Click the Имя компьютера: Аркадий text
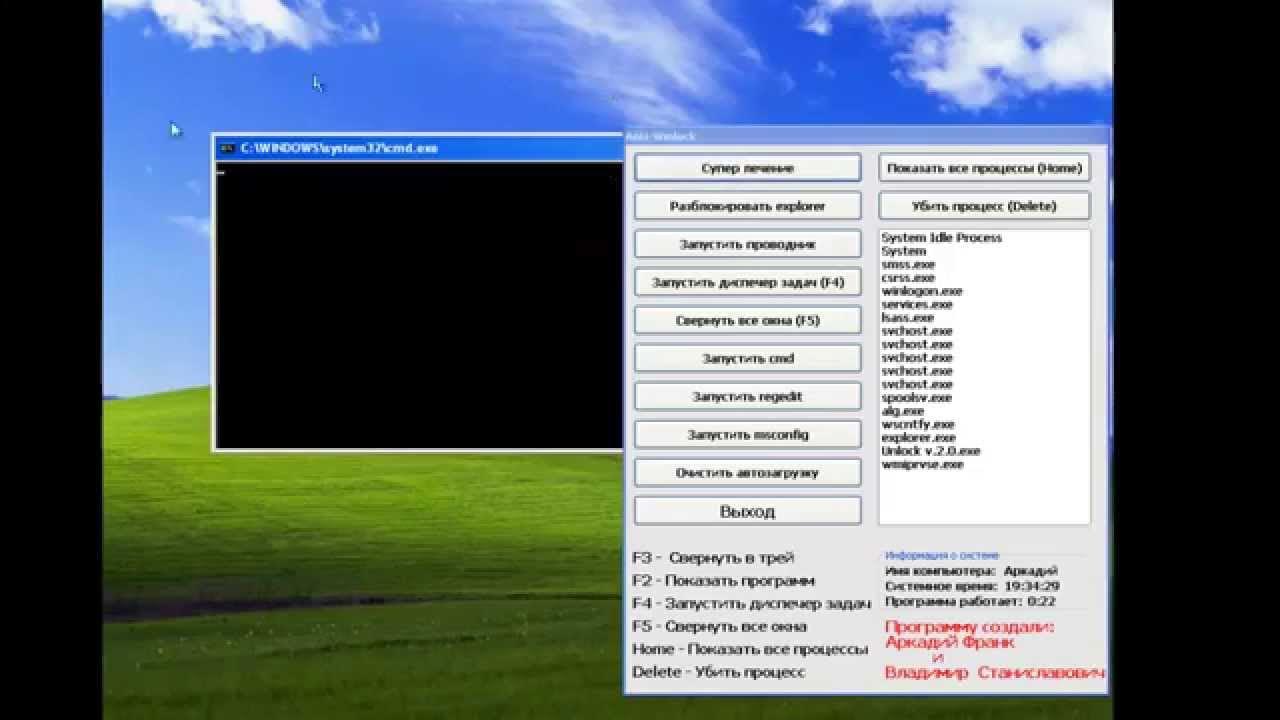 (x=971, y=570)
